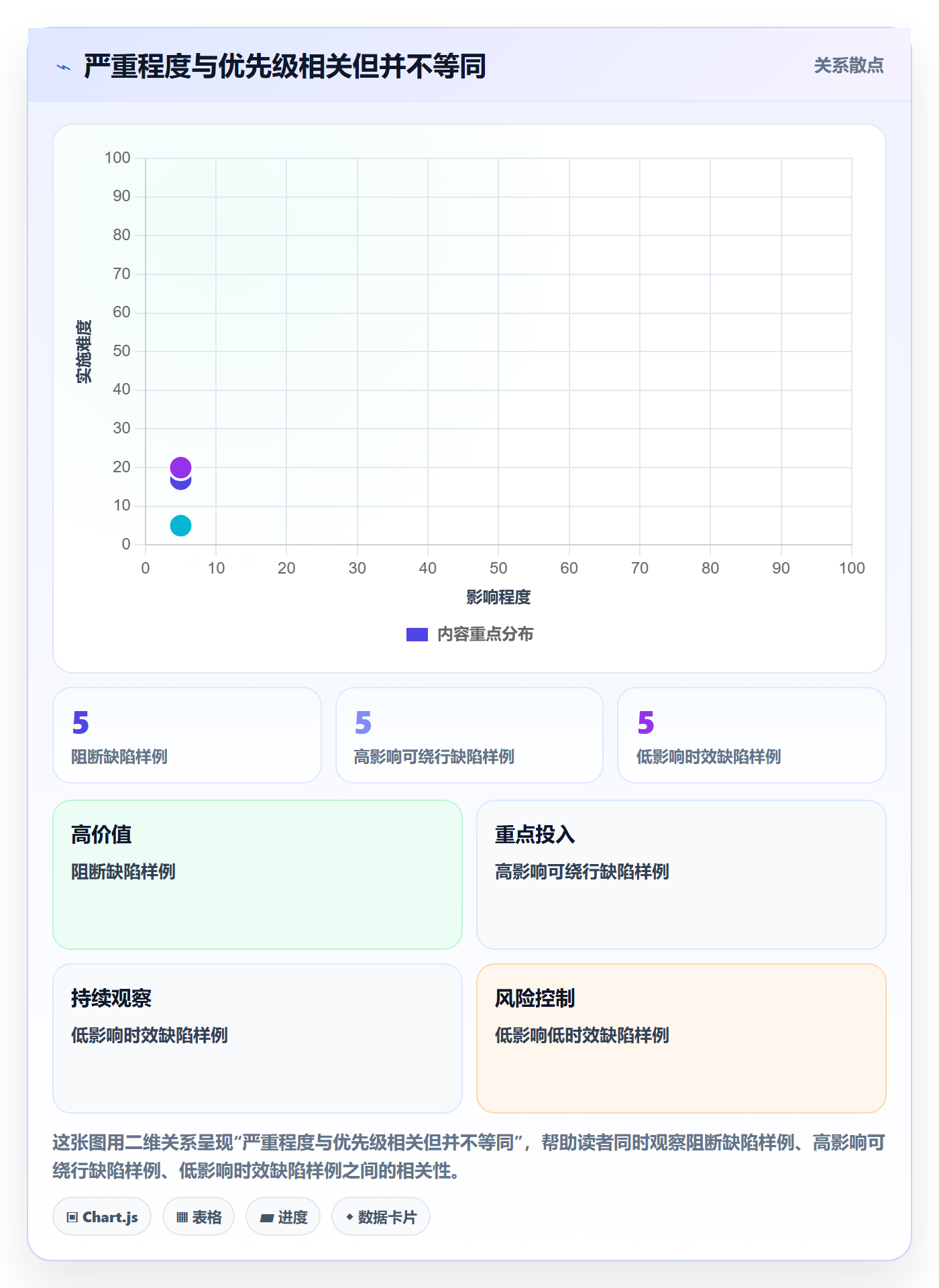Click the chart title 严重程度与优先级相关但并不等同
Image resolution: width=939 pixels, height=1288 pixels.
pos(285,66)
